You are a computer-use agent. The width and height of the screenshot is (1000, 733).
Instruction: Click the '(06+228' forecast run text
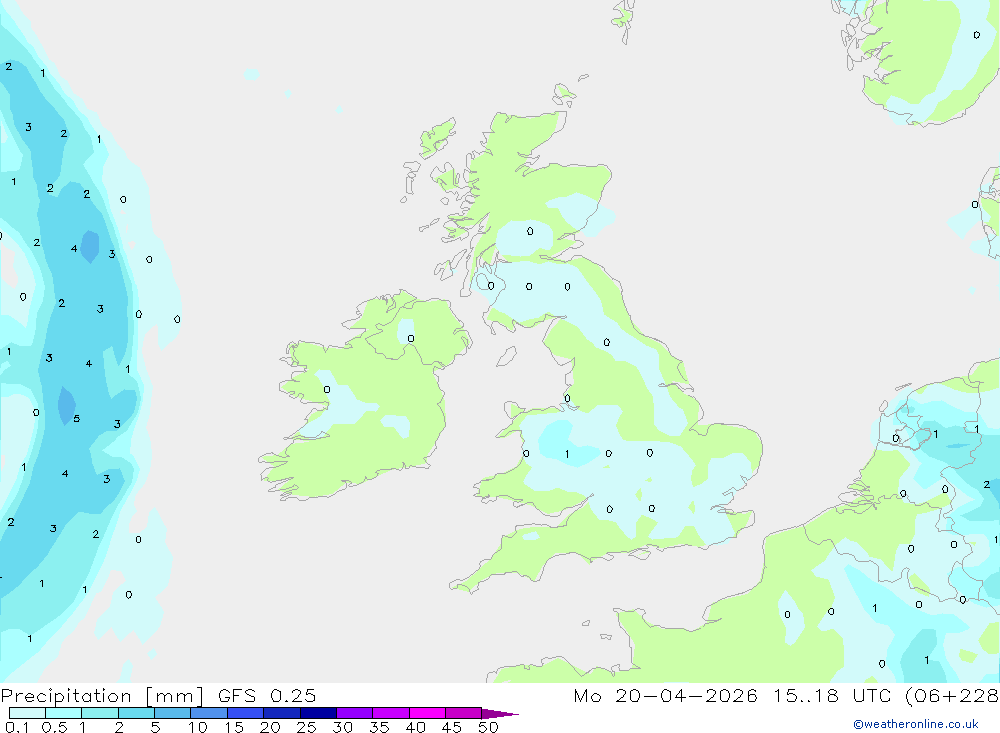coord(952,696)
